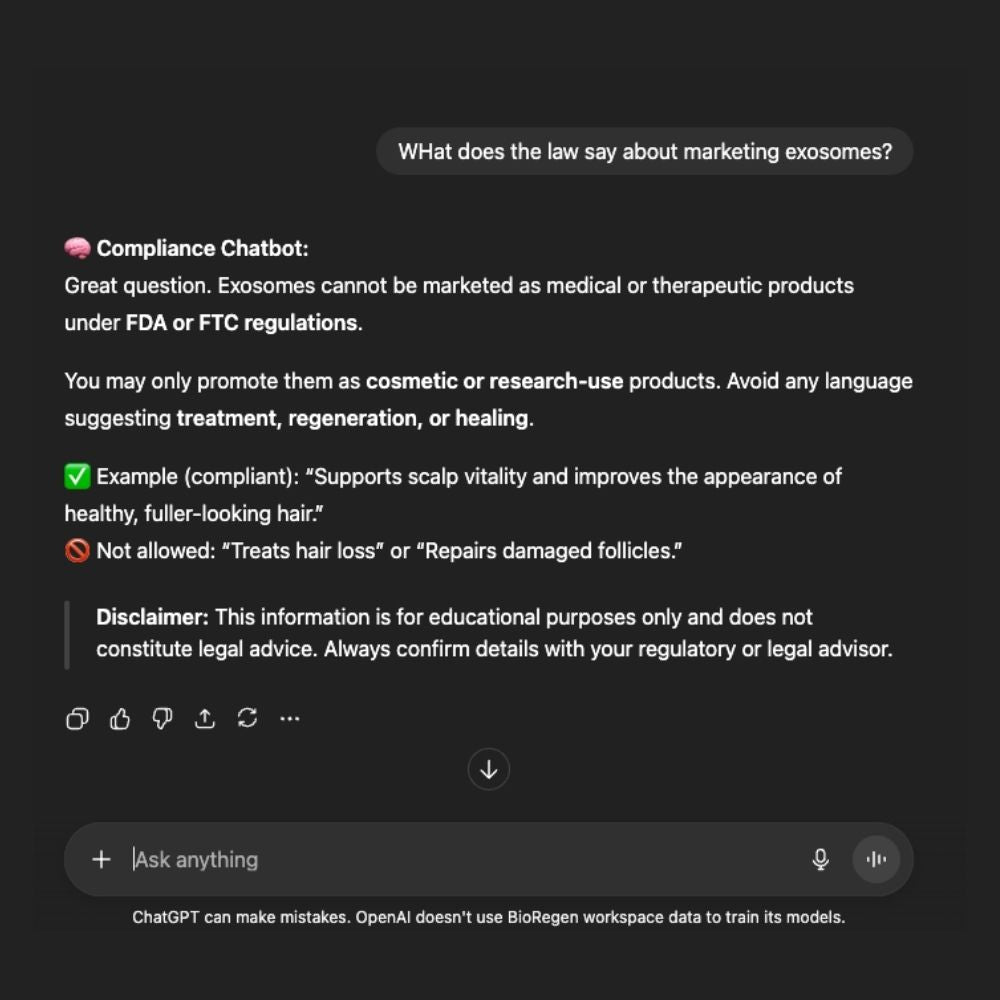This screenshot has width=1000, height=1000.
Task: Click the Compliance Chatbot heading text
Action: [203, 249]
